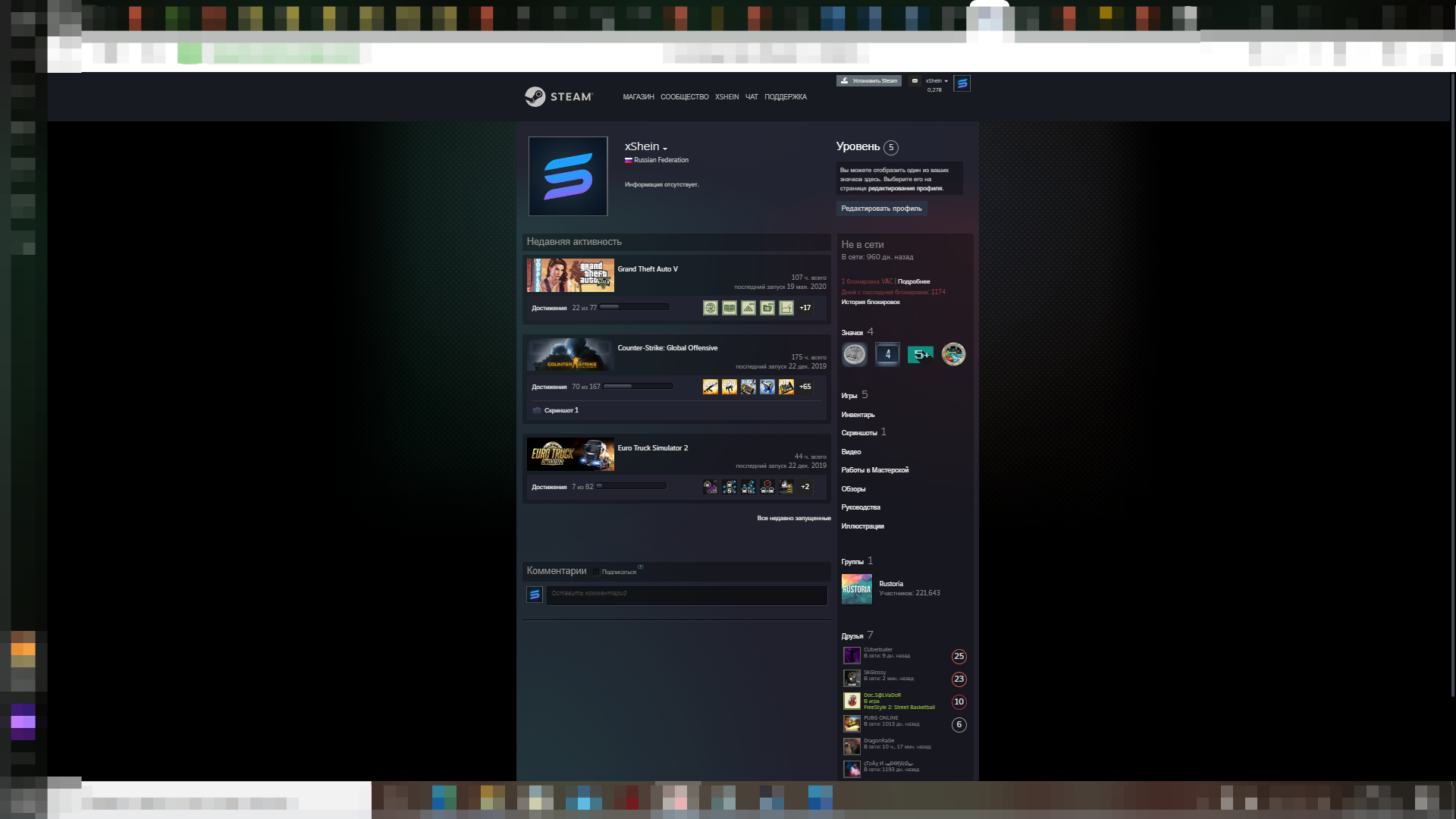Click the silver coin badge icon

(x=854, y=354)
